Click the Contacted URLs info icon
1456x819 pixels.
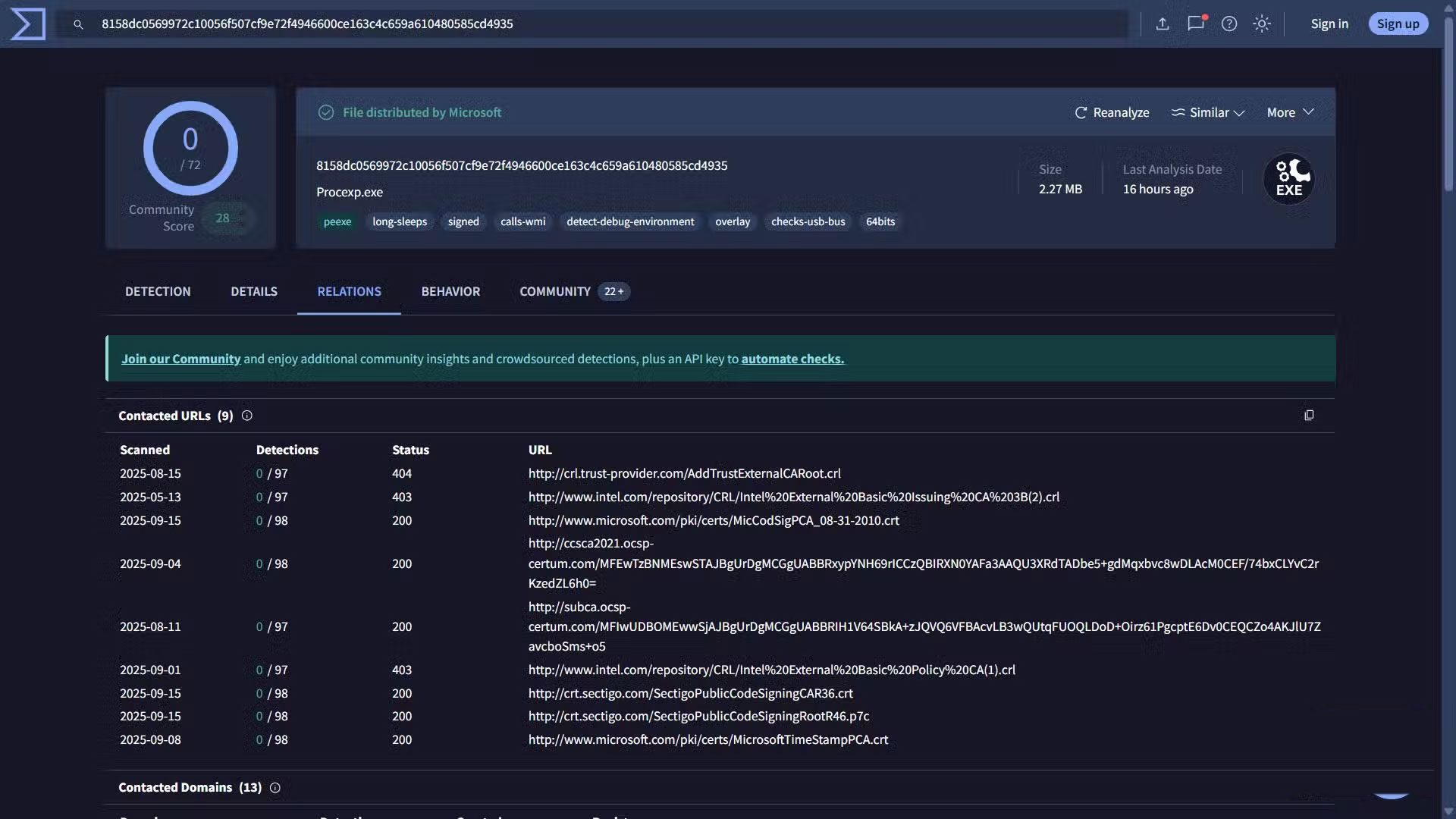click(247, 416)
